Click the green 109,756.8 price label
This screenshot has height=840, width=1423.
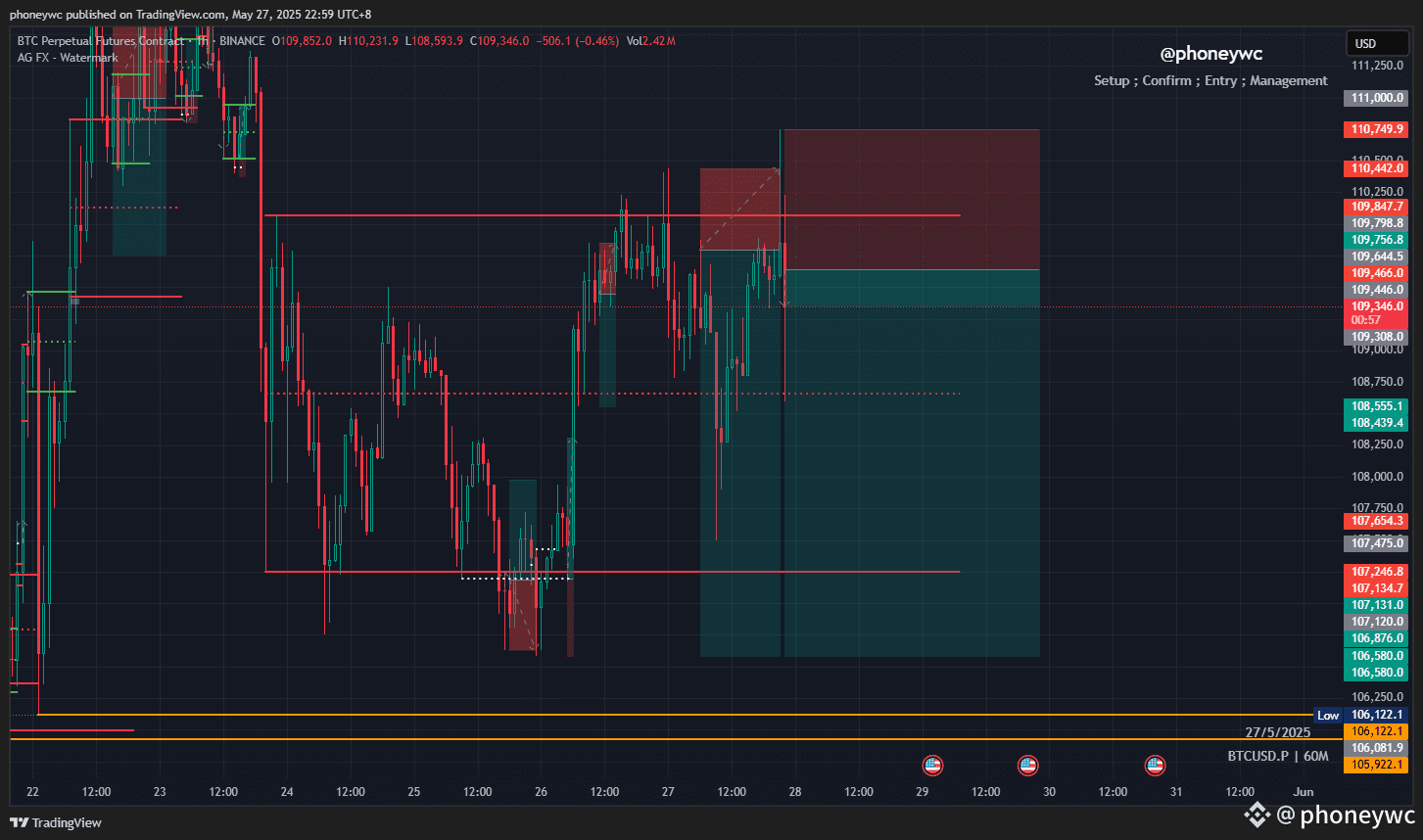click(1377, 240)
